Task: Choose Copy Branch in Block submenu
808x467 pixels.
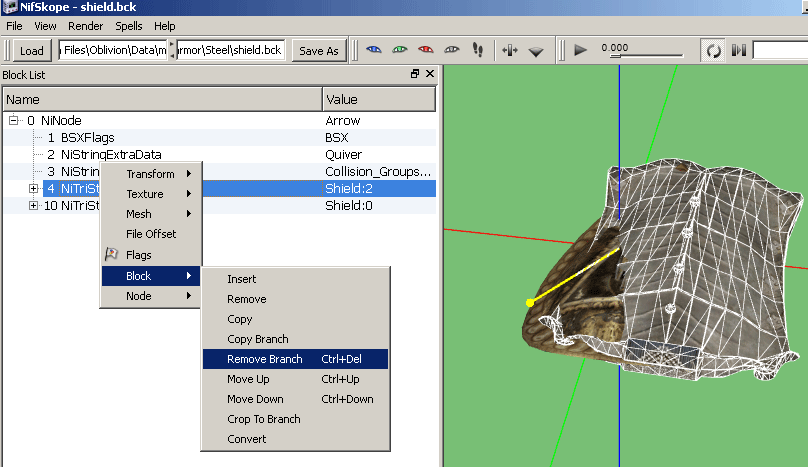Action: (295, 339)
